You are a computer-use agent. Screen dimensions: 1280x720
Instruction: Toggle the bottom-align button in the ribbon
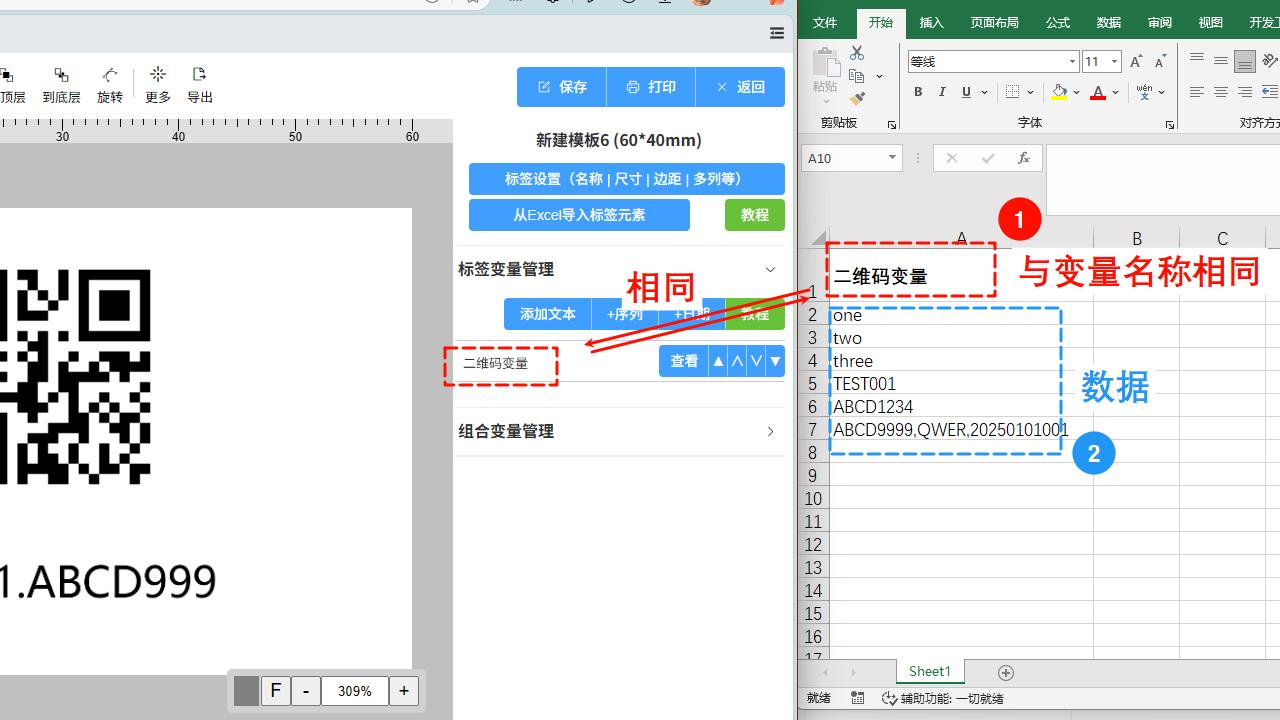(1244, 62)
